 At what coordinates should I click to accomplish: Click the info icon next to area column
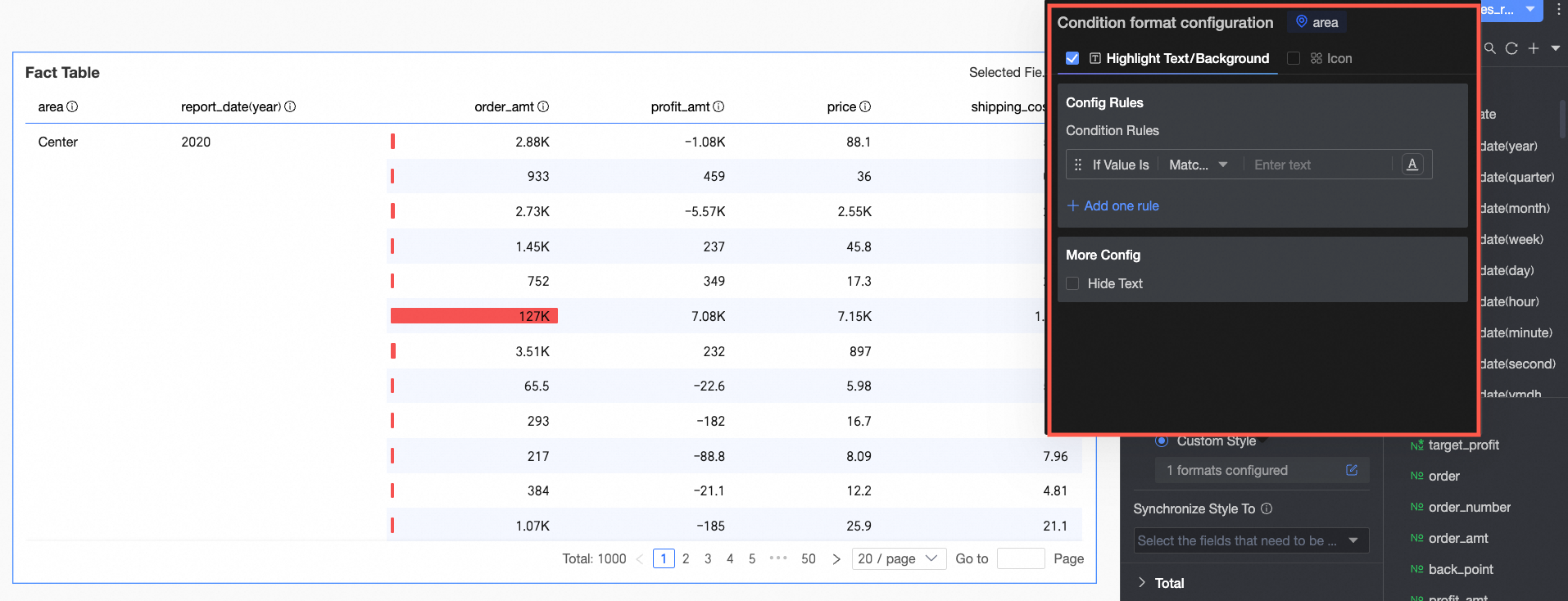(72, 106)
